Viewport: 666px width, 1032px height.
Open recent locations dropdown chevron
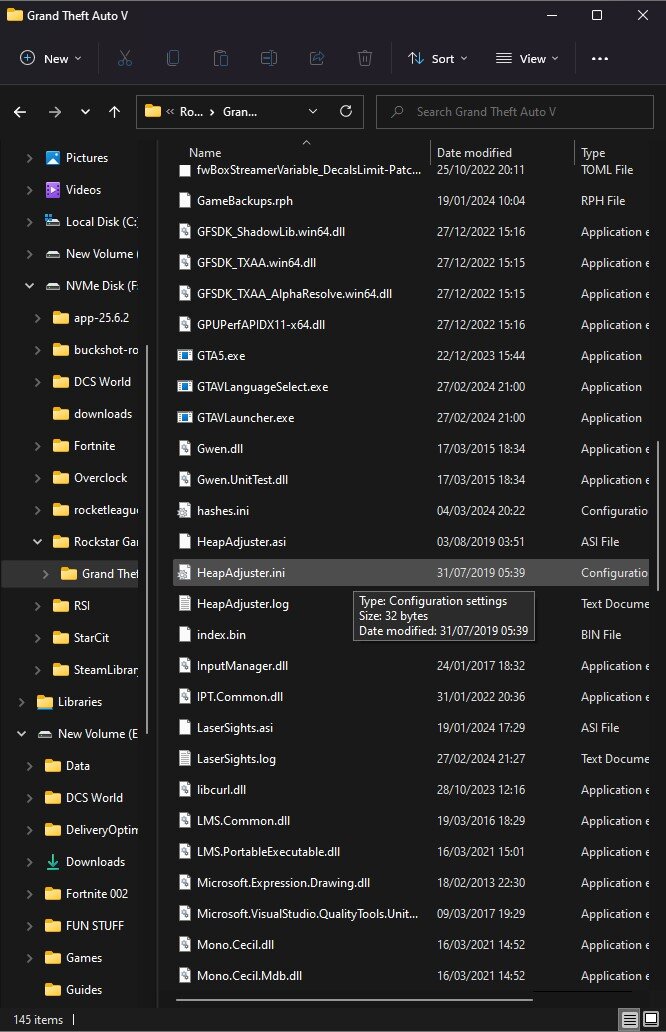tap(85, 112)
